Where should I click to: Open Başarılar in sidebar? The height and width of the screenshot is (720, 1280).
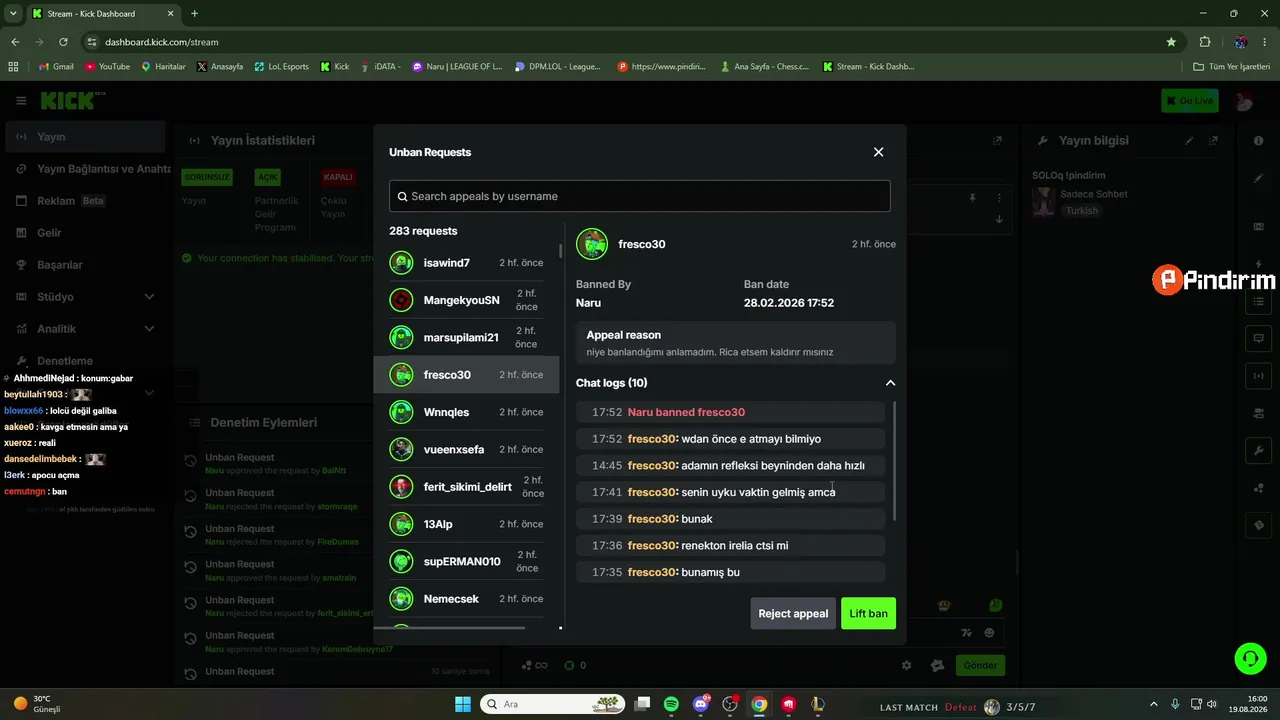85,265
